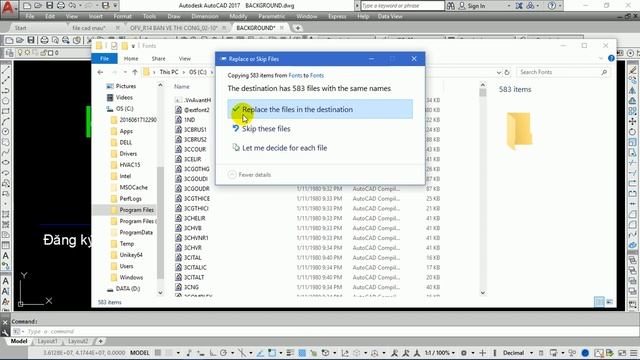Select the 3CGOTHG font file
The image size is (640, 360).
point(196,169)
